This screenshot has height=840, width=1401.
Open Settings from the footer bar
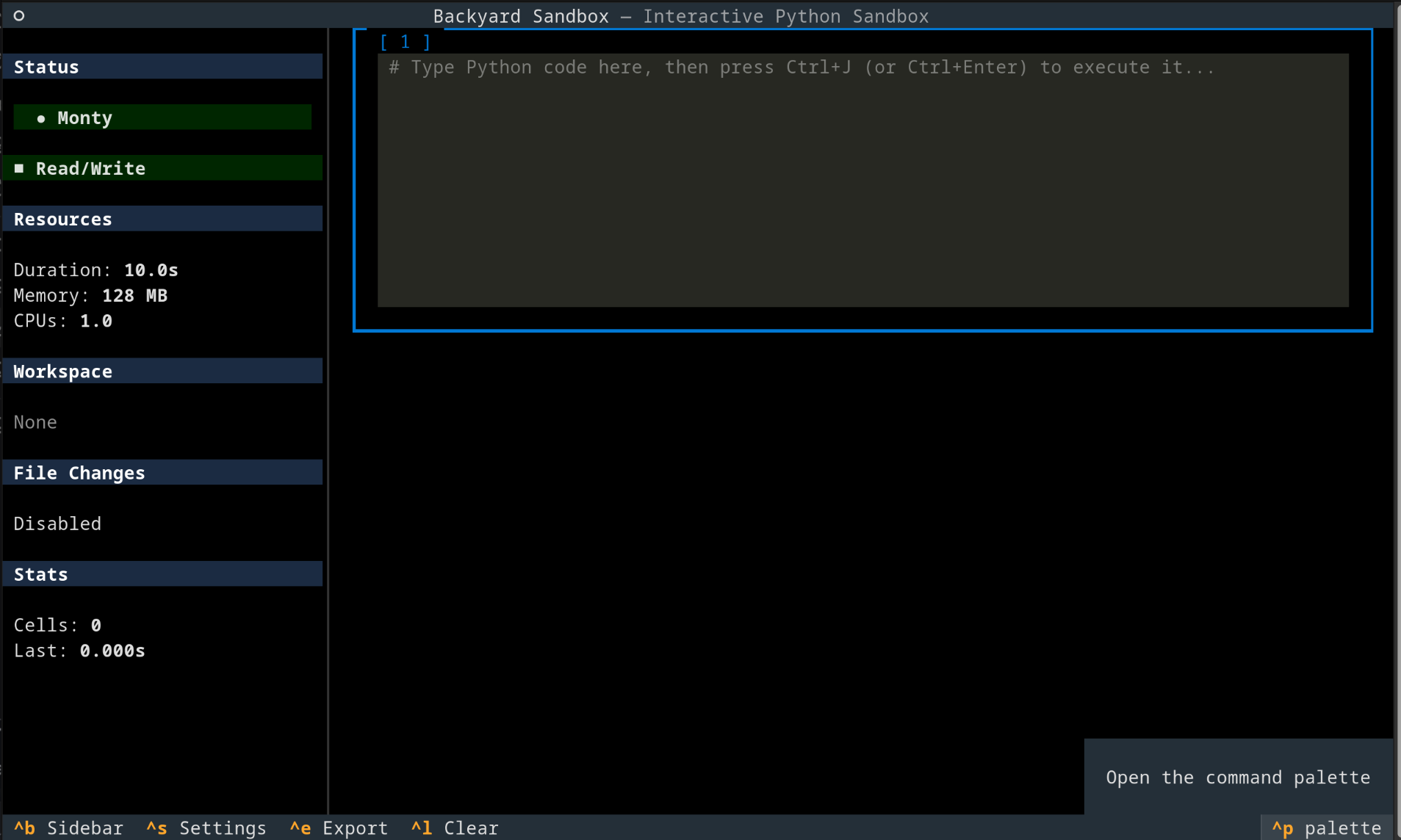pyautogui.click(x=206, y=828)
